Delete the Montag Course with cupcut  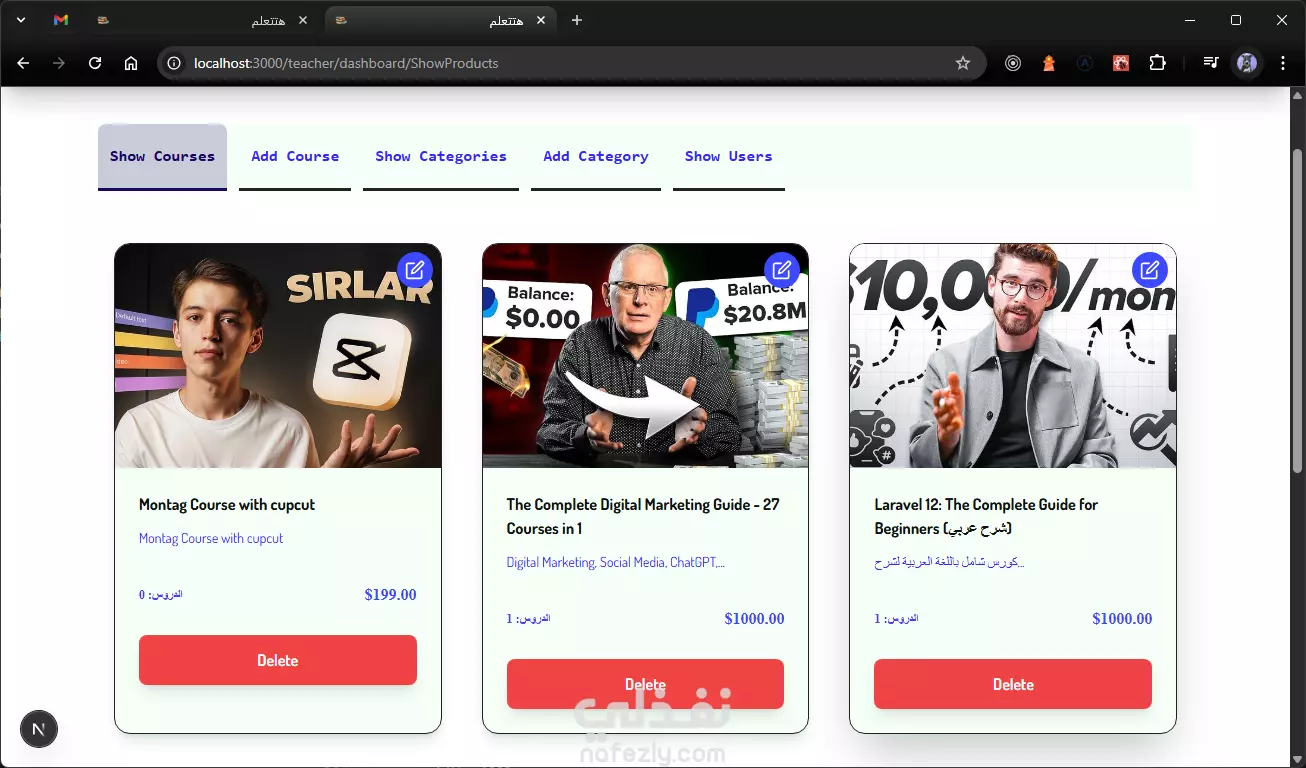pyautogui.click(x=278, y=660)
